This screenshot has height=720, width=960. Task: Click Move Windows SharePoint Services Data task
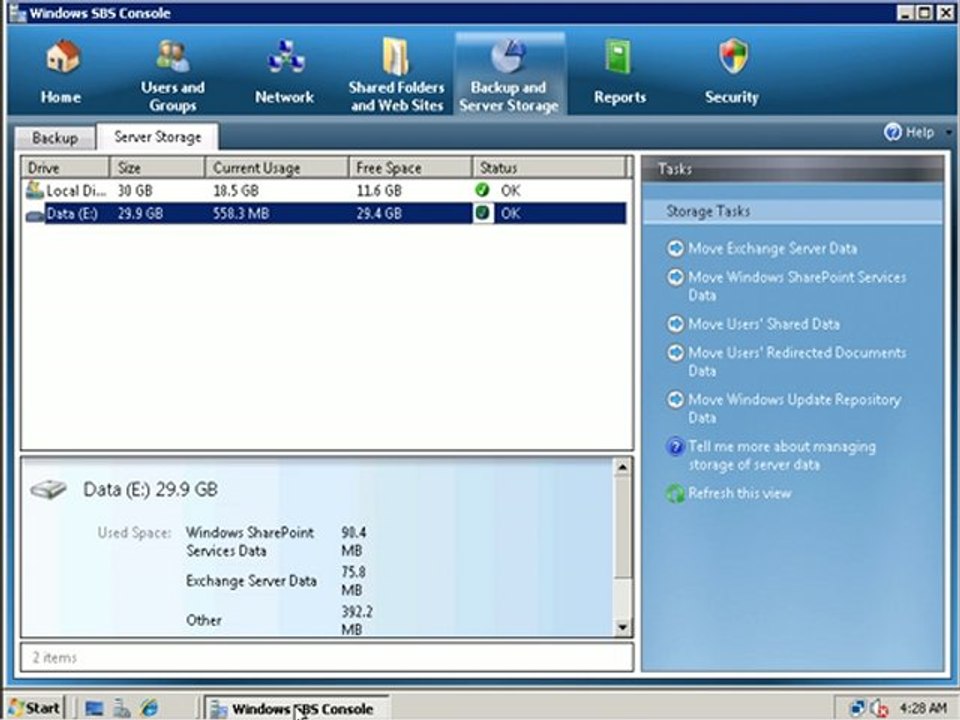(797, 286)
